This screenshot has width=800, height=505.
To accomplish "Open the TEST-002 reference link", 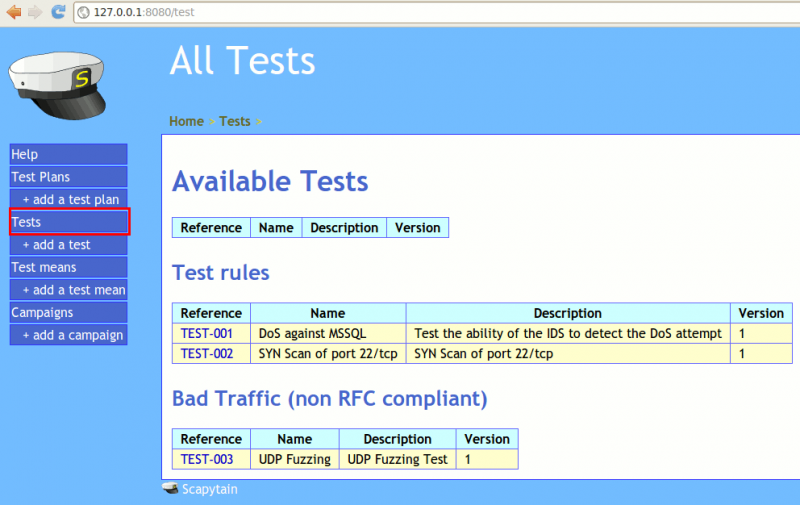I will (x=207, y=354).
